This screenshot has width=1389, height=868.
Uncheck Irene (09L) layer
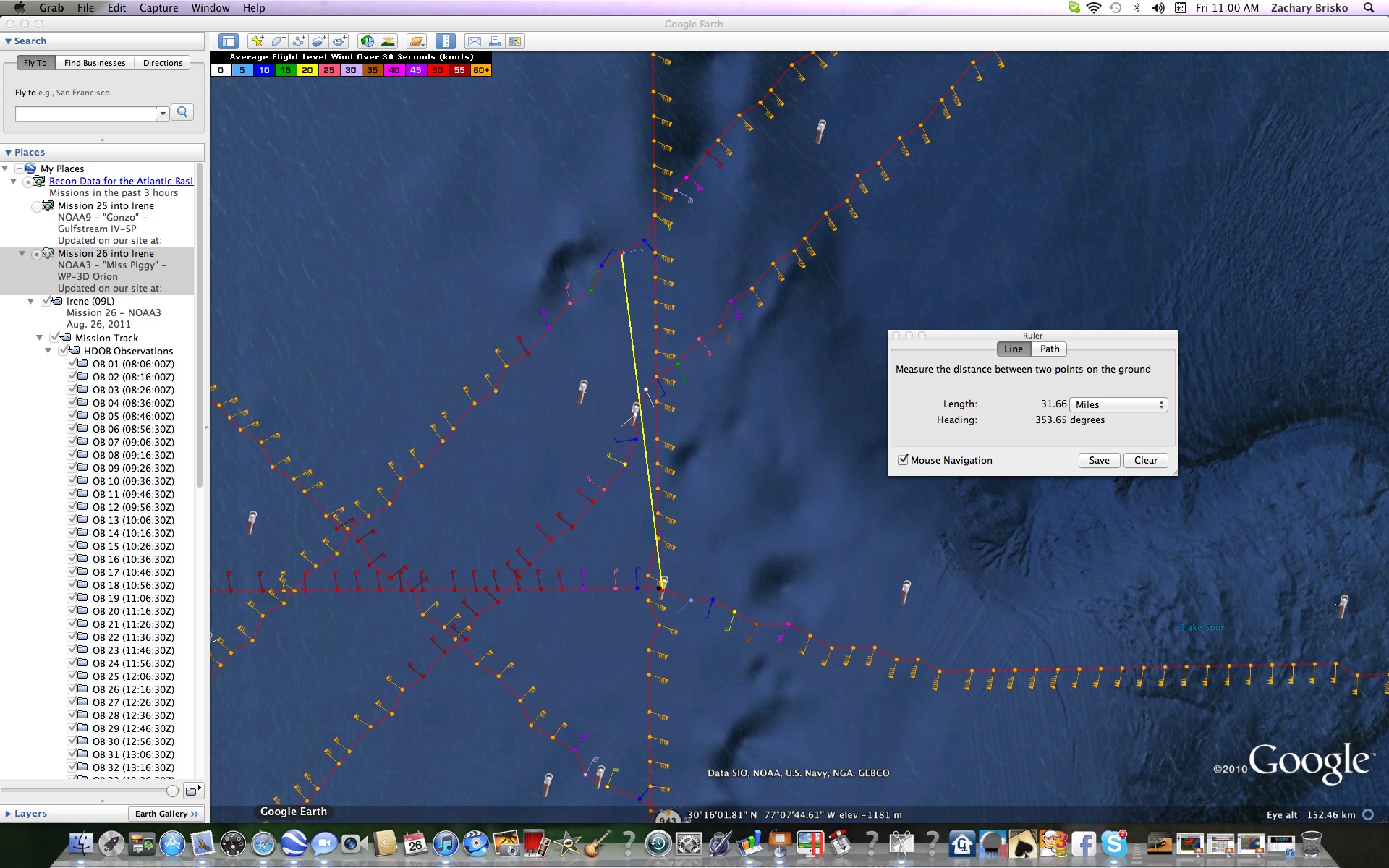pyautogui.click(x=47, y=301)
